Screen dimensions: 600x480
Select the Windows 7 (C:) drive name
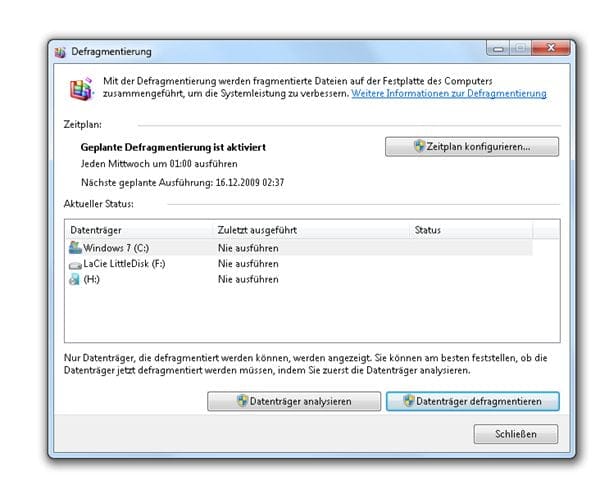[x=115, y=247]
